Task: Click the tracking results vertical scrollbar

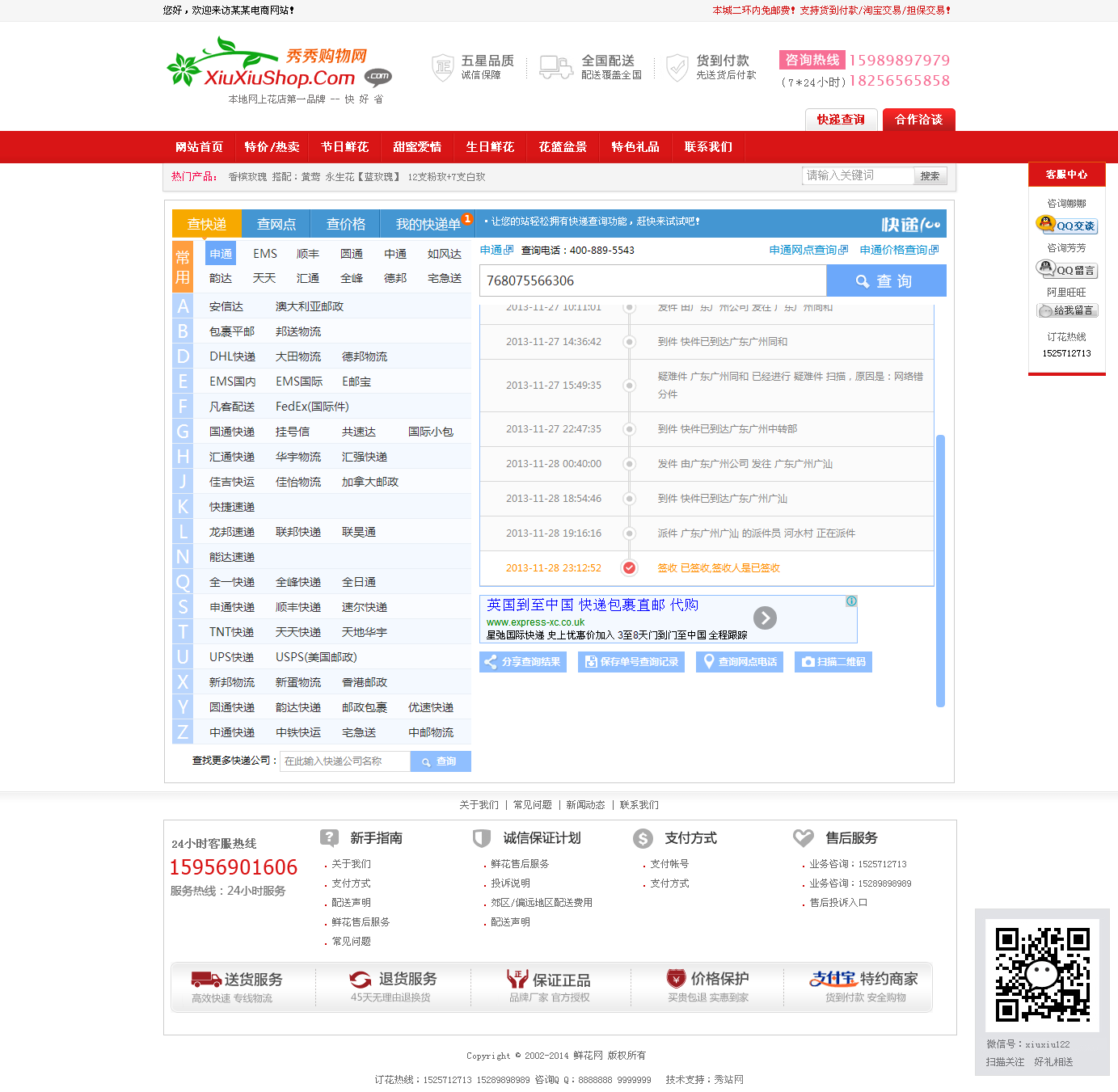Action: 940,570
